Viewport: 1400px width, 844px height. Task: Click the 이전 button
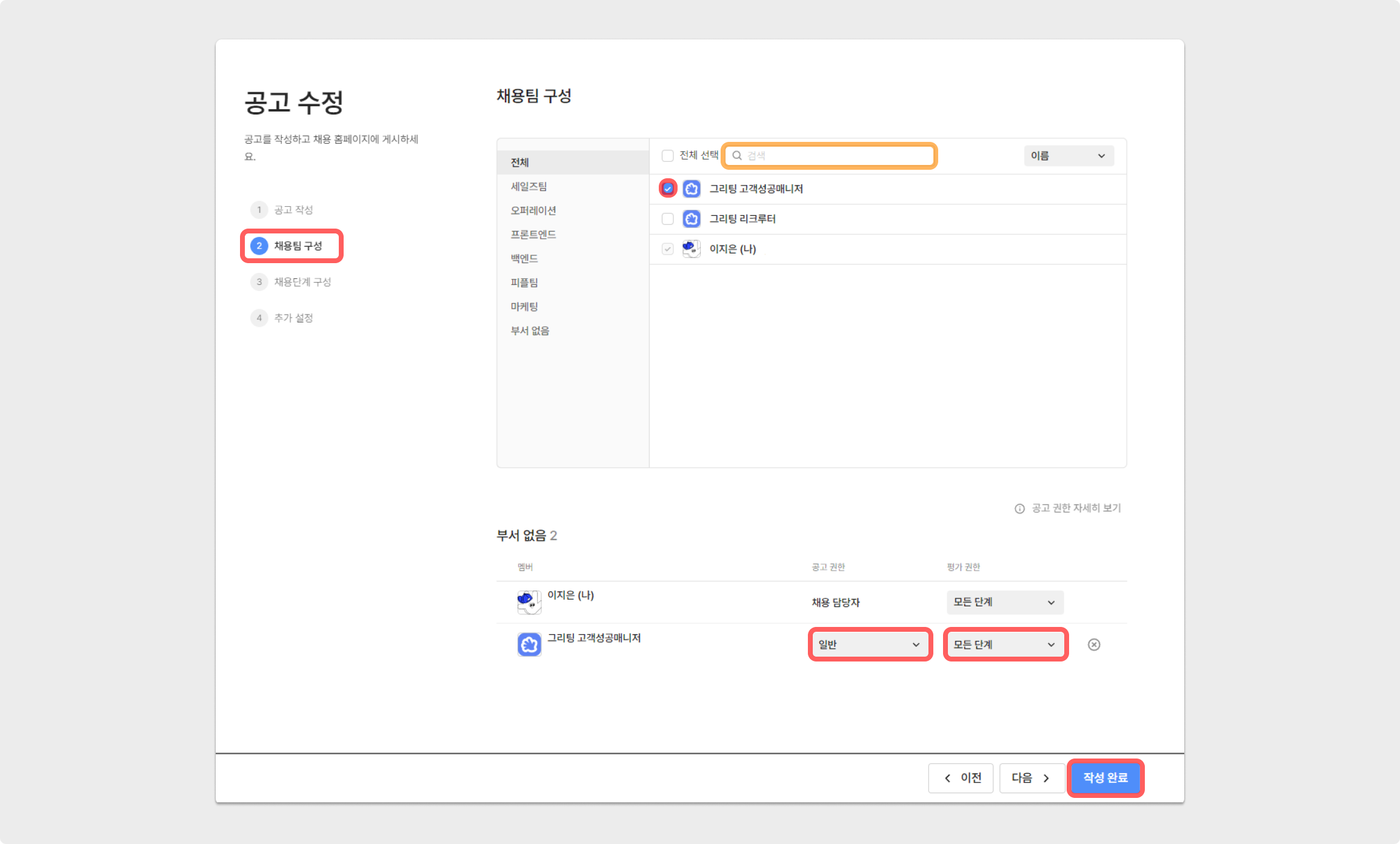click(x=961, y=778)
